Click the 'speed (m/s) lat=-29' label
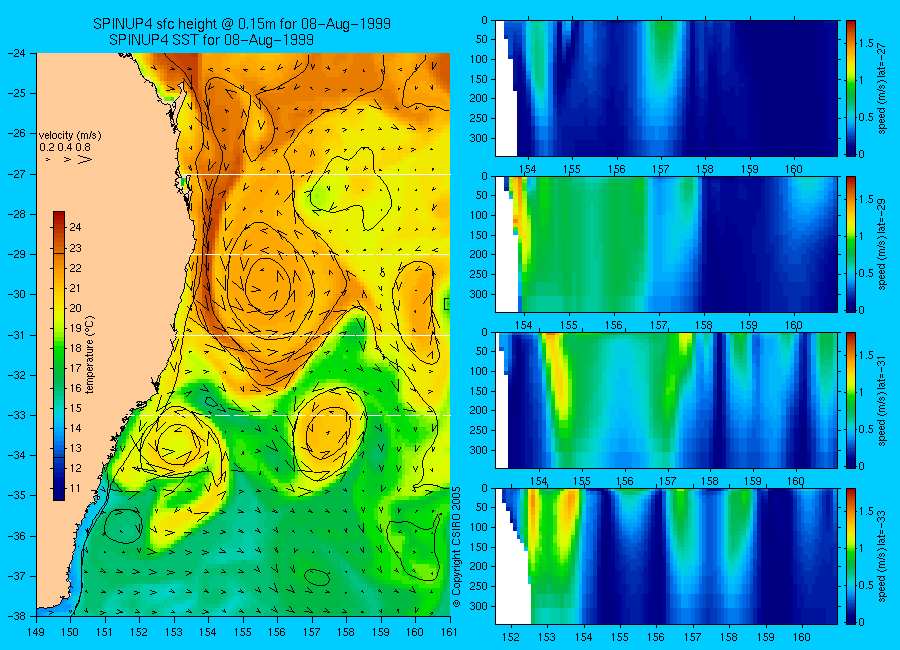The width and height of the screenshot is (900, 650). tap(882, 245)
